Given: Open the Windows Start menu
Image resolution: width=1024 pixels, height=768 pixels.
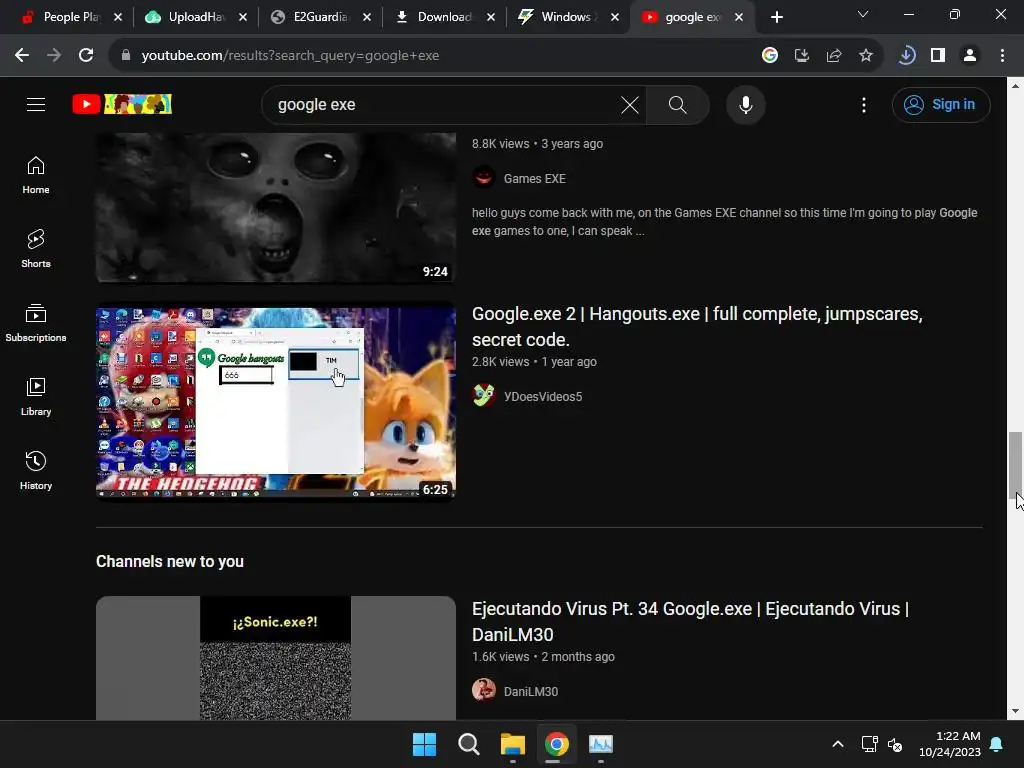Looking at the screenshot, I should [x=424, y=744].
